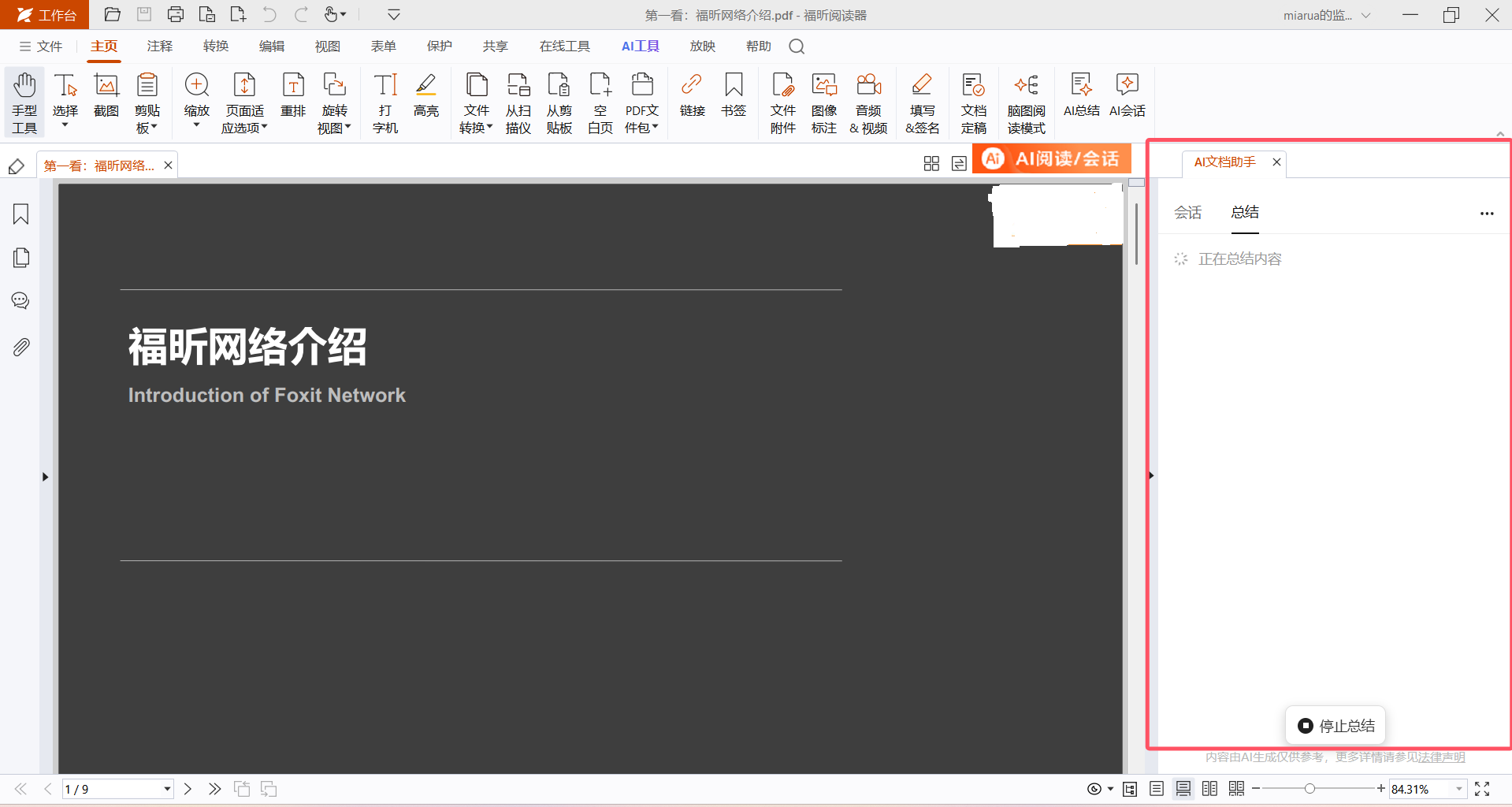This screenshot has height=807, width=1512.
Task: Collapse the AI assistant panel
Action: 1151,475
